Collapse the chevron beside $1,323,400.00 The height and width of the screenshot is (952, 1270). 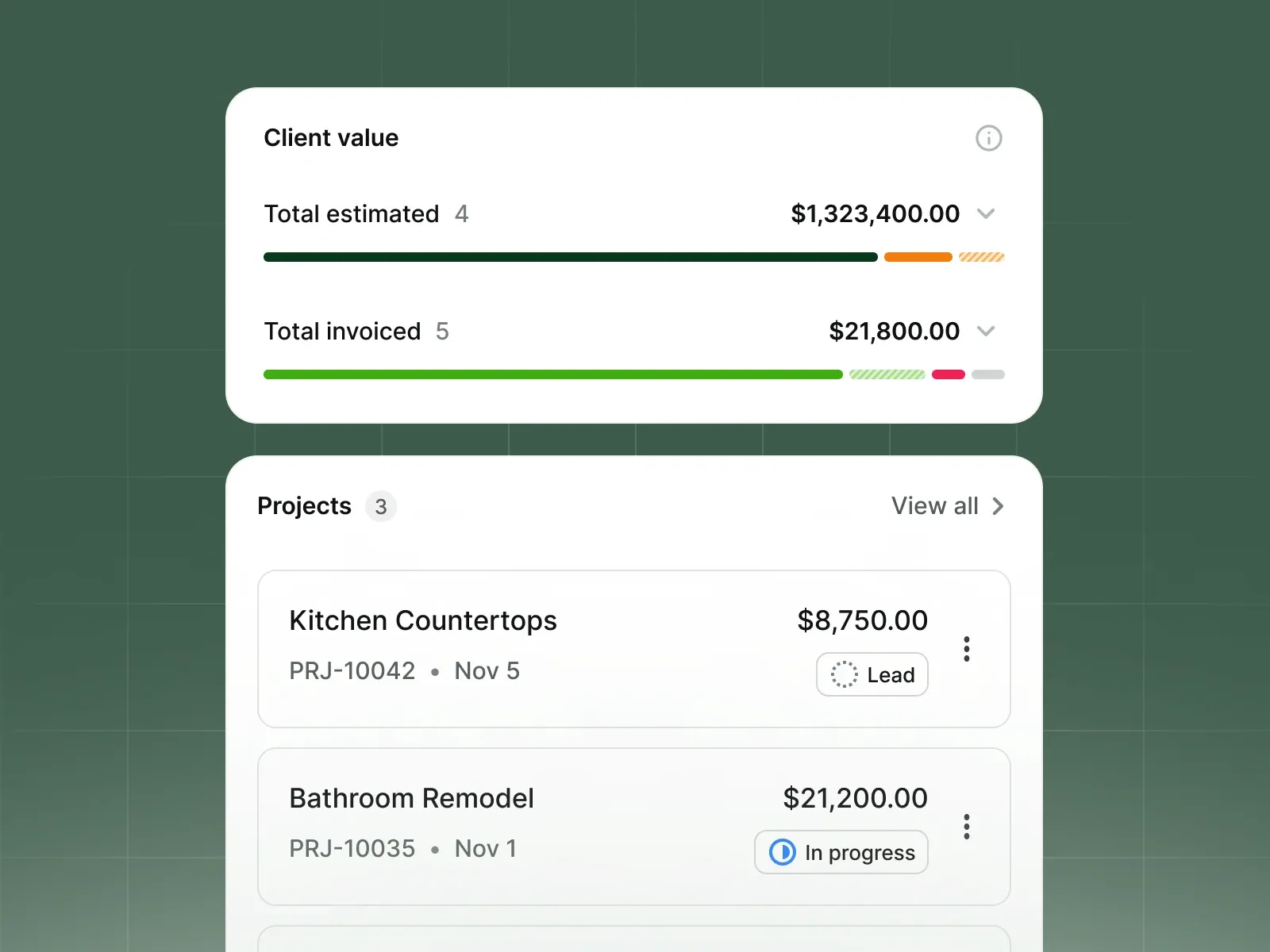pos(987,213)
